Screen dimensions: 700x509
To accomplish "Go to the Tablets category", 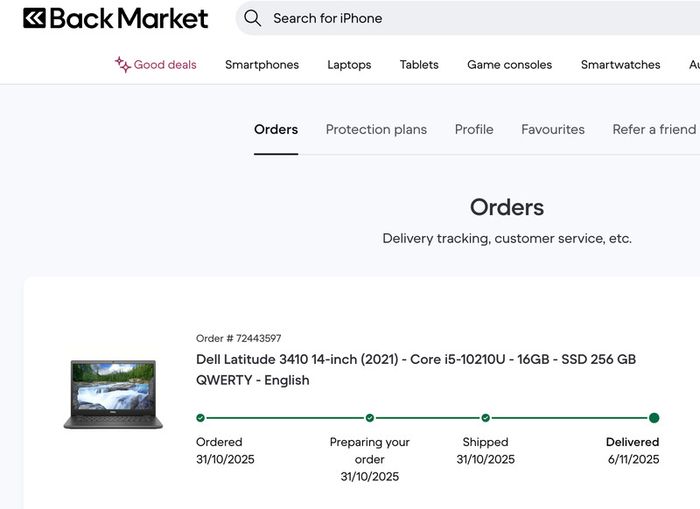I will tap(419, 65).
